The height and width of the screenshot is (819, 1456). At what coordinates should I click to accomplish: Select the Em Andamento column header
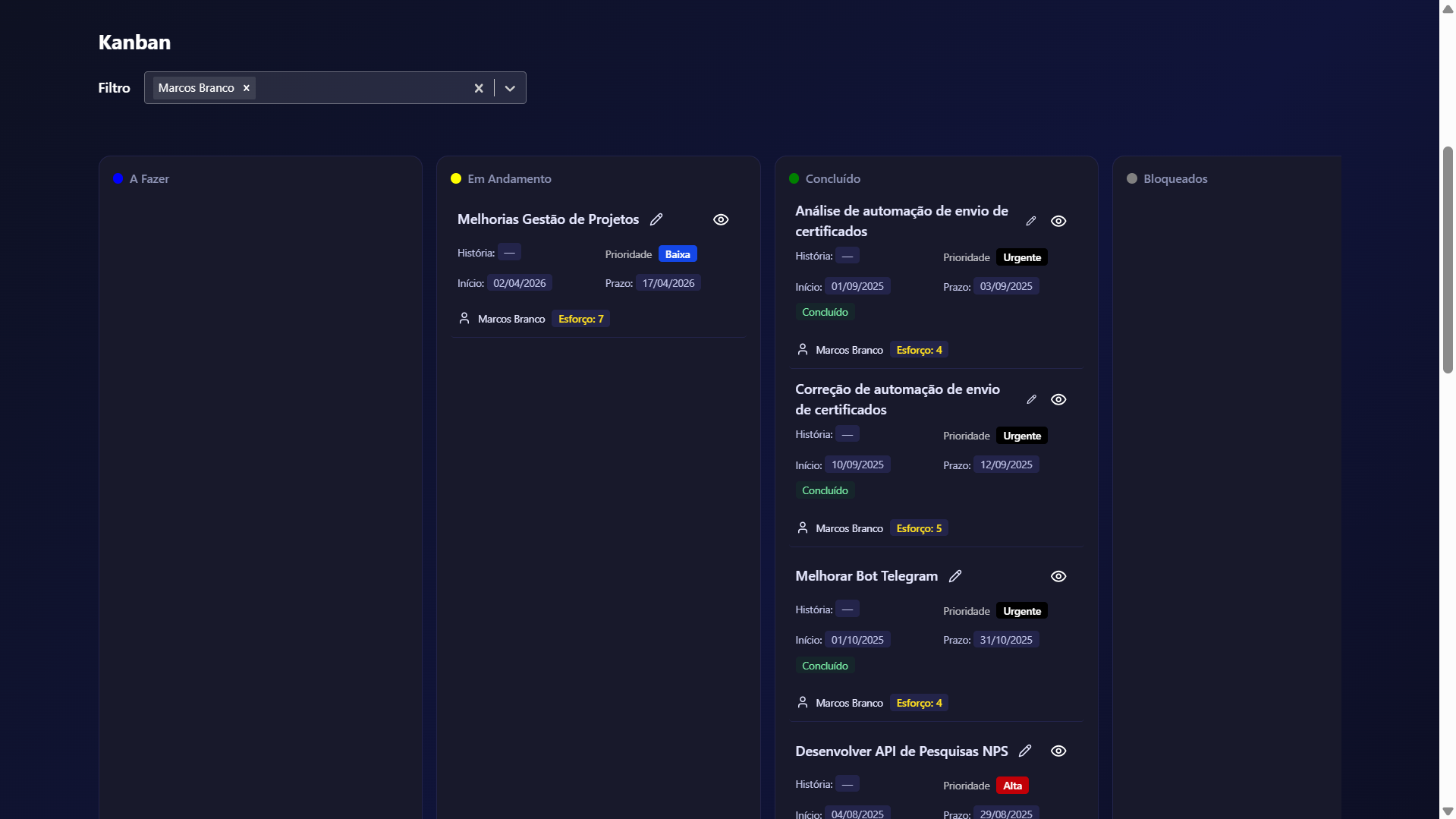click(x=509, y=179)
